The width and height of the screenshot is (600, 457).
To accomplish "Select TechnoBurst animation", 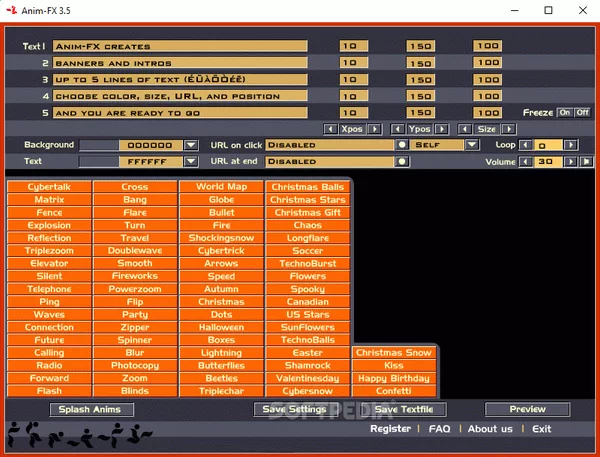I will [x=308, y=263].
